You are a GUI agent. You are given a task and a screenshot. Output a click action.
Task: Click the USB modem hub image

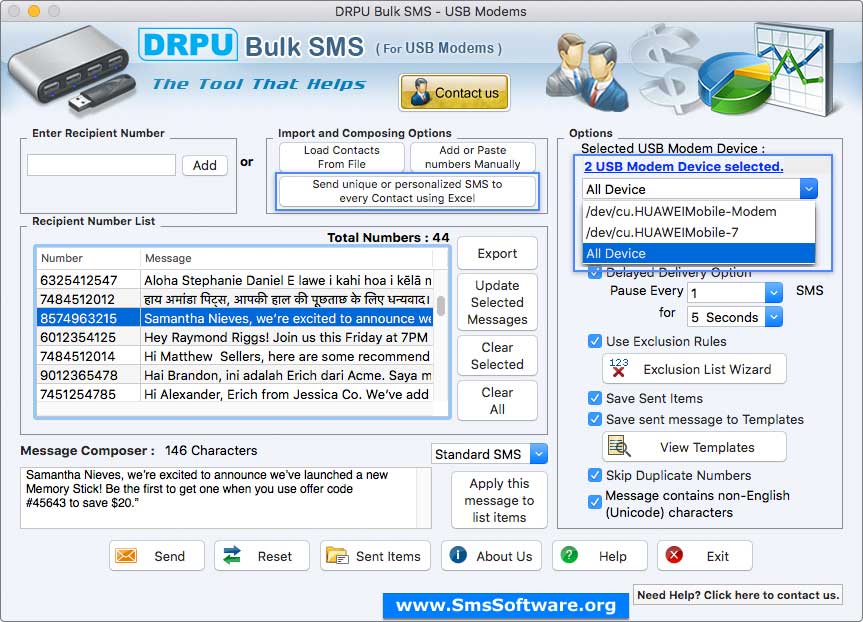[70, 70]
